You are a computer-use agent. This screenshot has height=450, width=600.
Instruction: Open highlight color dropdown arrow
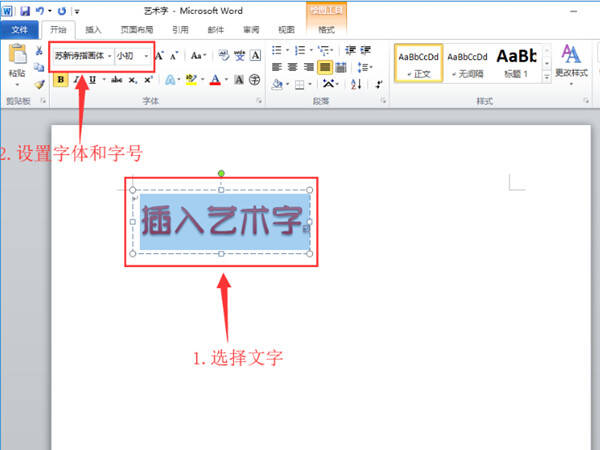pos(202,80)
